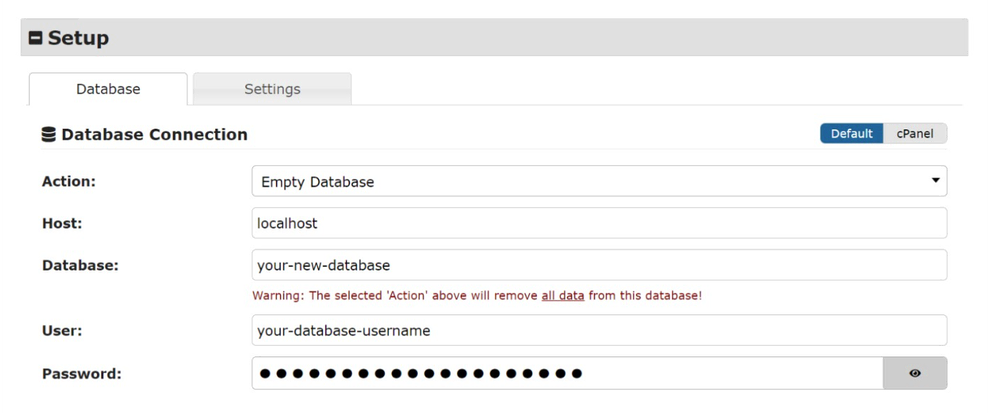This screenshot has width=988, height=418.
Task: Focus the Database name field
Action: pos(598,265)
